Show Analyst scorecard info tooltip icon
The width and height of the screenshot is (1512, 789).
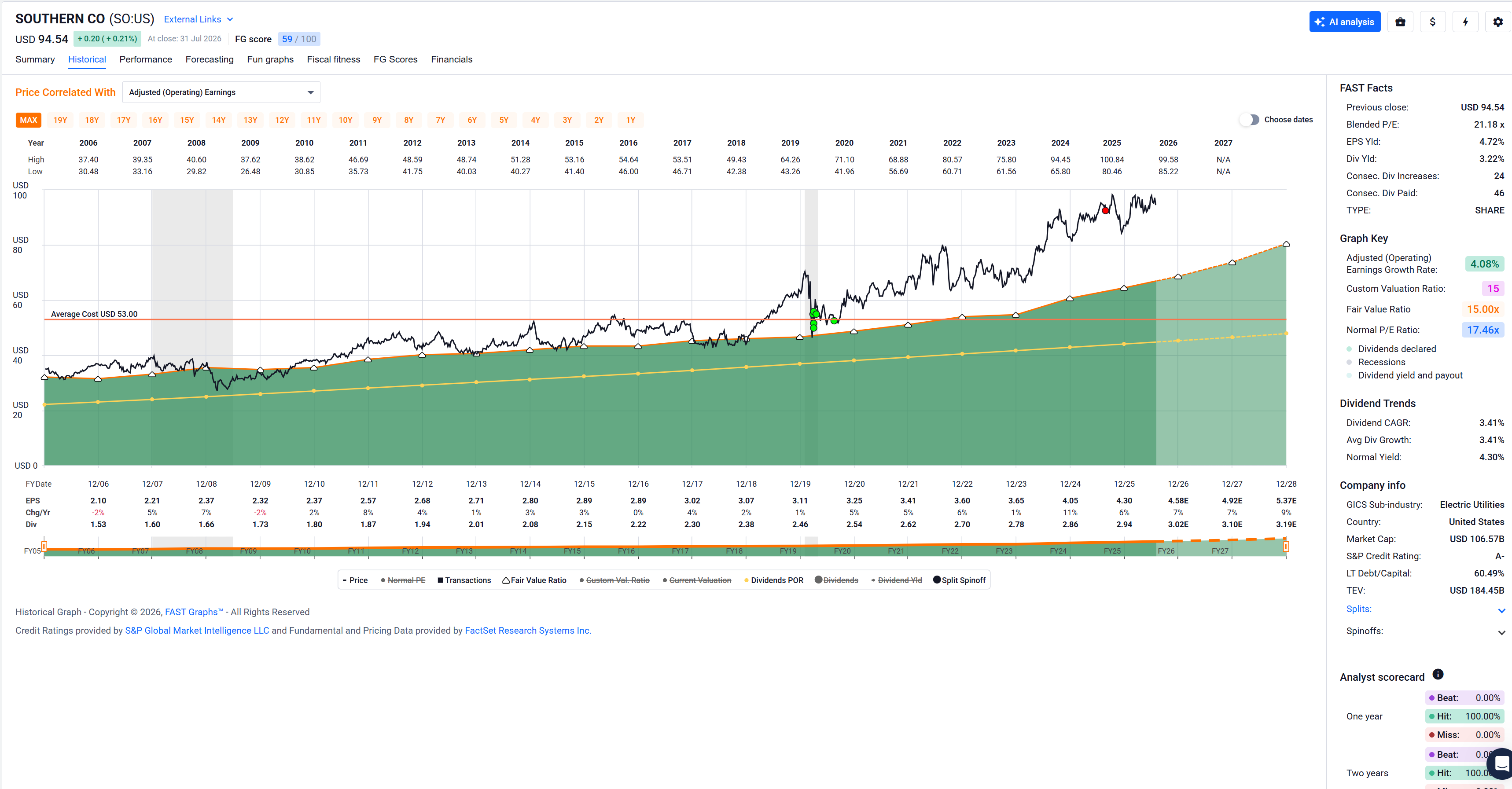pyautogui.click(x=1438, y=674)
